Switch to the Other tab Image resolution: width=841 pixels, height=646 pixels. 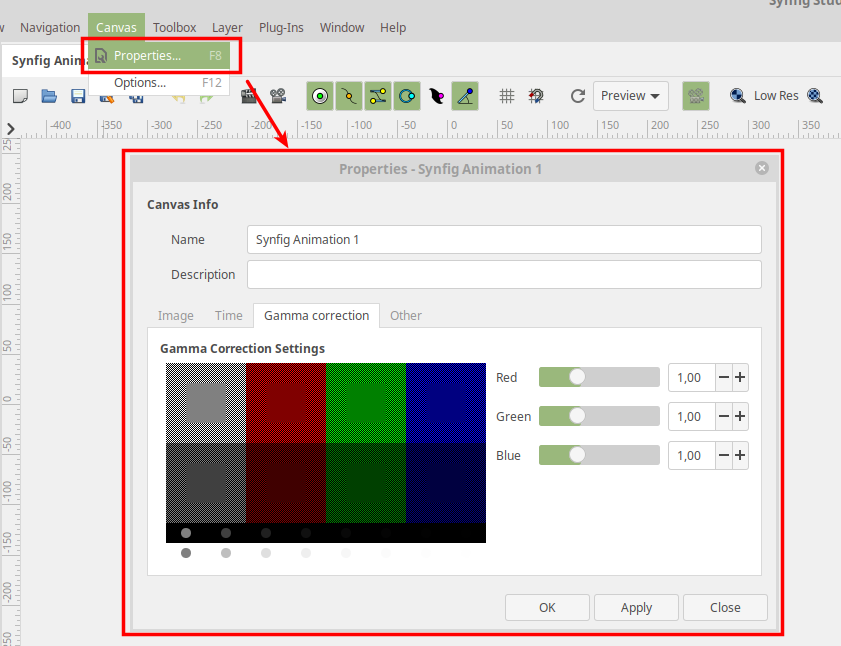click(x=405, y=315)
